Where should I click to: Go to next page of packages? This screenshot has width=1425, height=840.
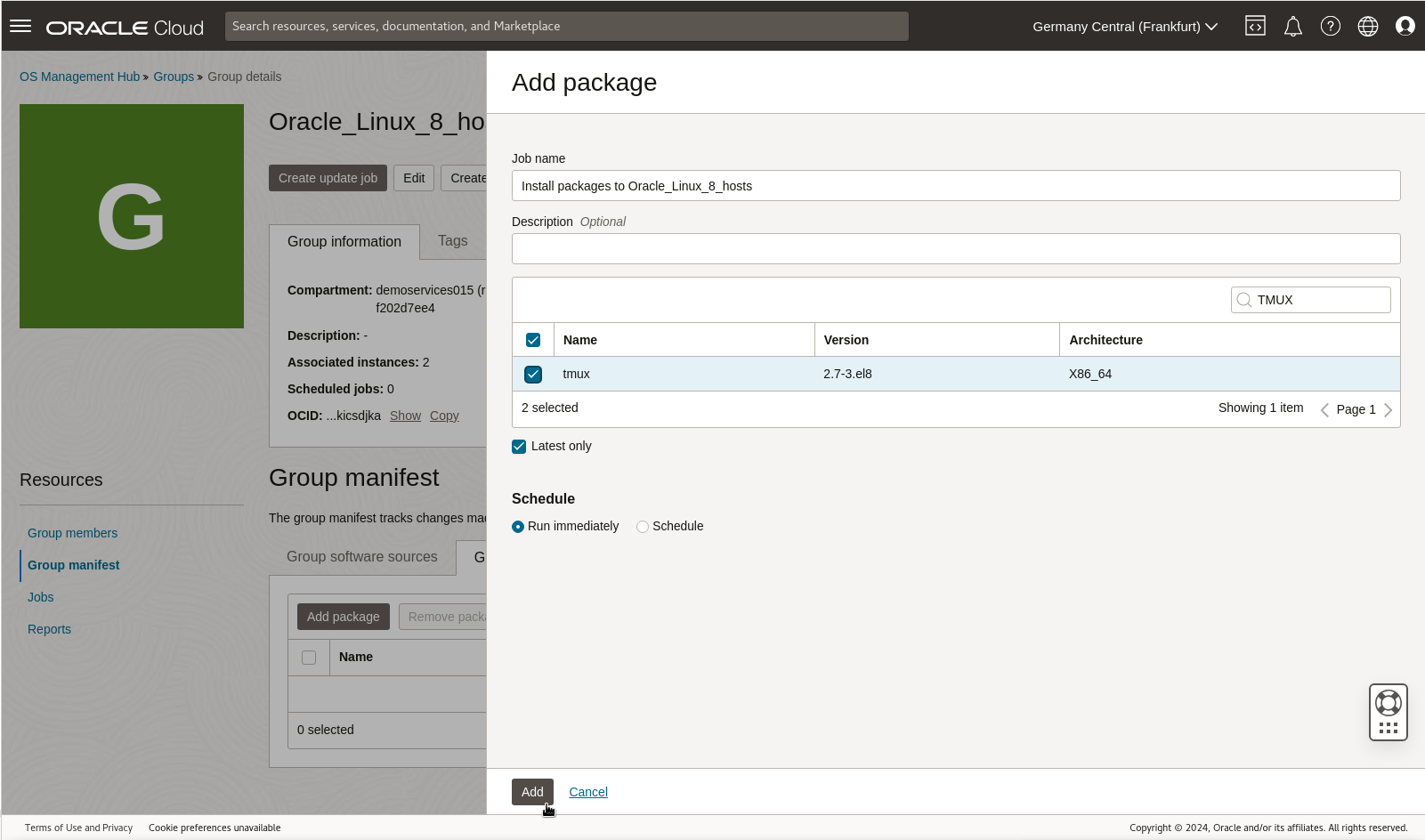click(x=1388, y=409)
